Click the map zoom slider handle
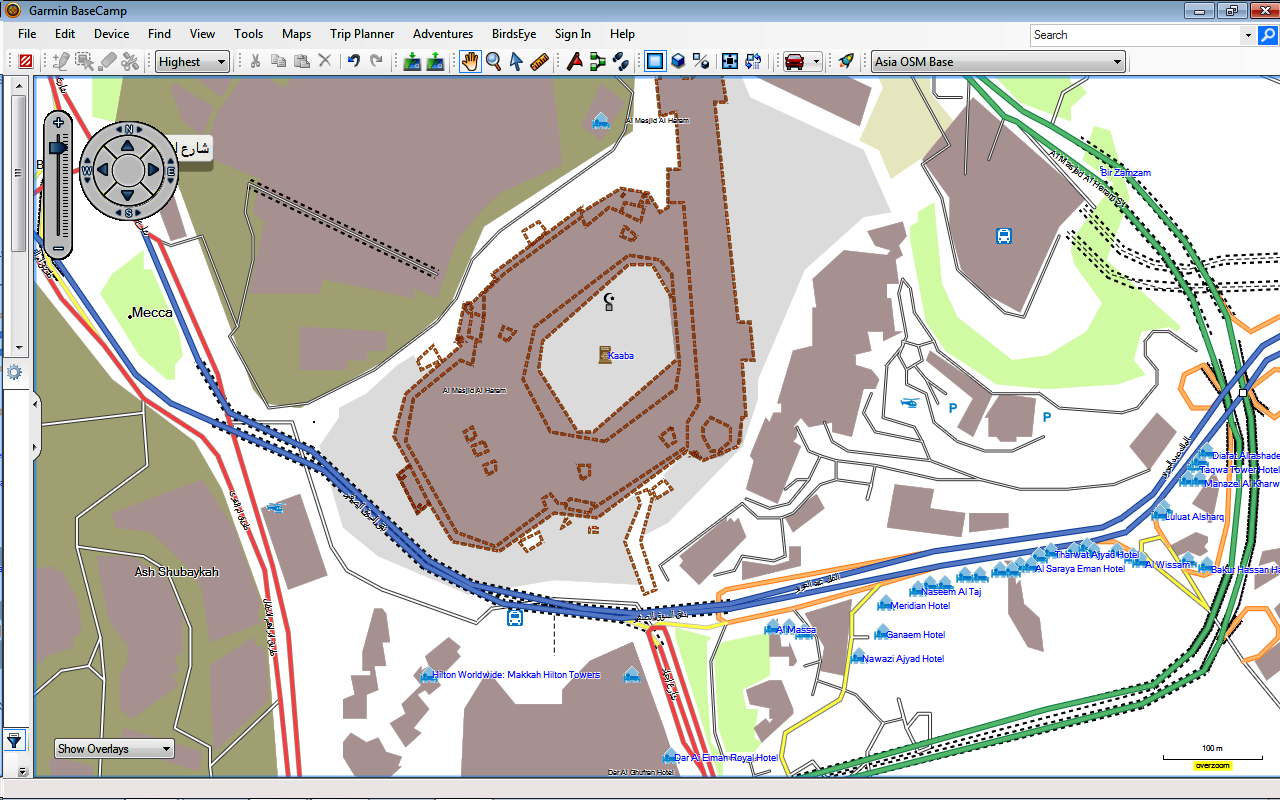This screenshot has height=800, width=1280. point(59,147)
